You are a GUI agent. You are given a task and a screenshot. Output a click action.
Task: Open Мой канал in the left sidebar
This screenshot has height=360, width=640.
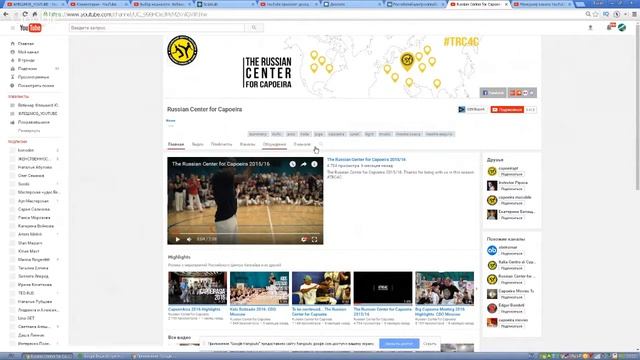click(28, 52)
